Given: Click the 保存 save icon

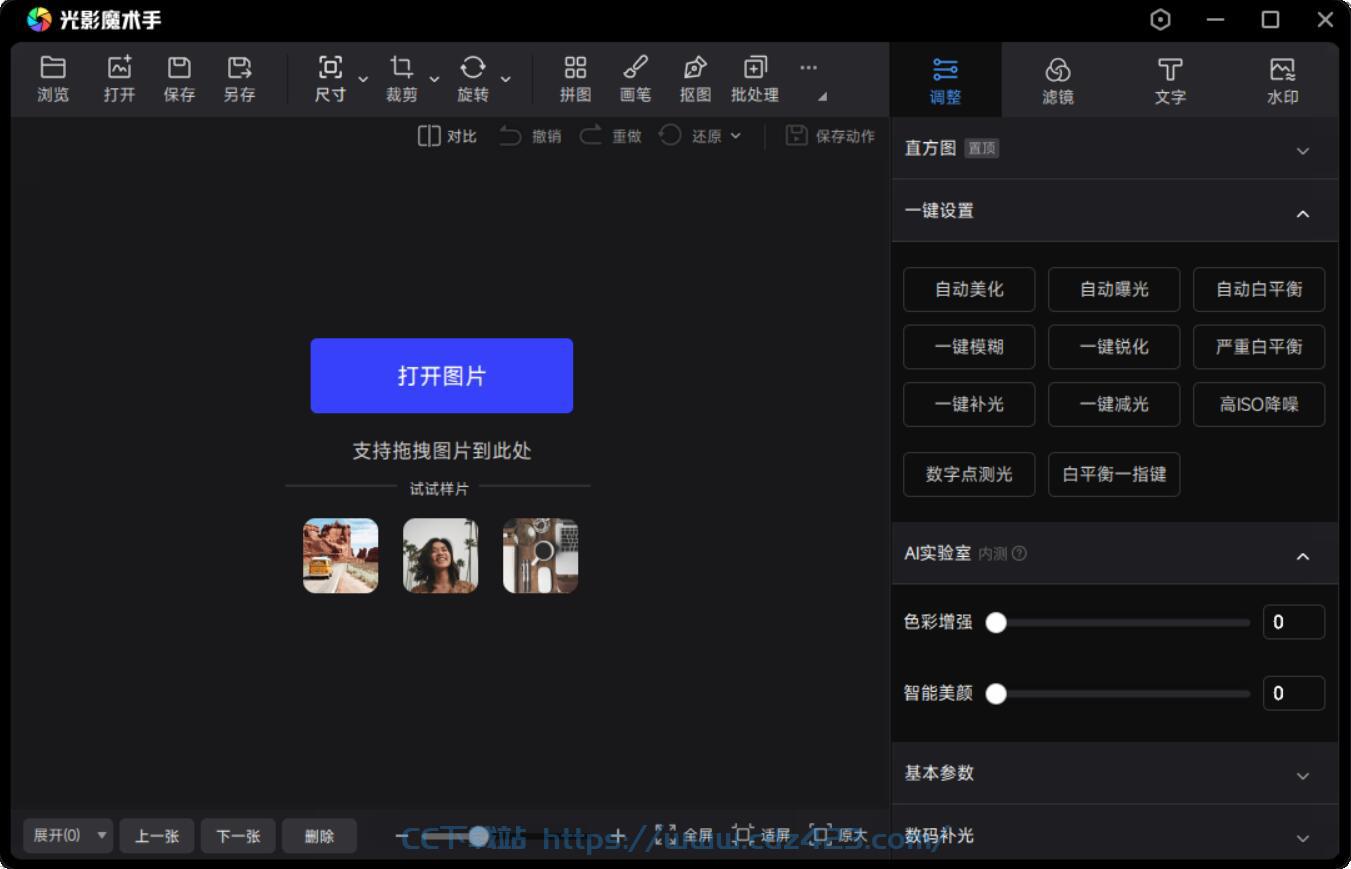Looking at the screenshot, I should point(179,67).
